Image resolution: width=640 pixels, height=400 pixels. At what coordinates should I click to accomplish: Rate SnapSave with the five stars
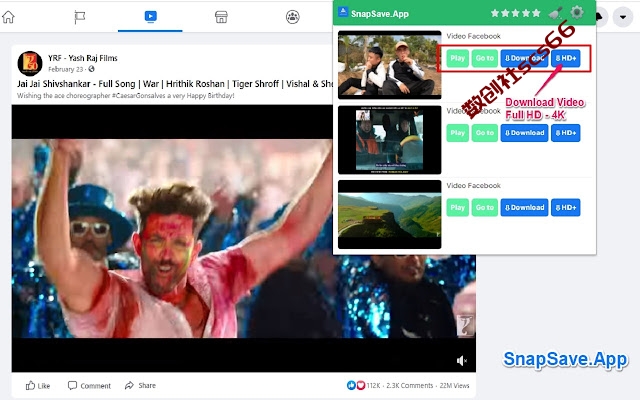tap(516, 13)
